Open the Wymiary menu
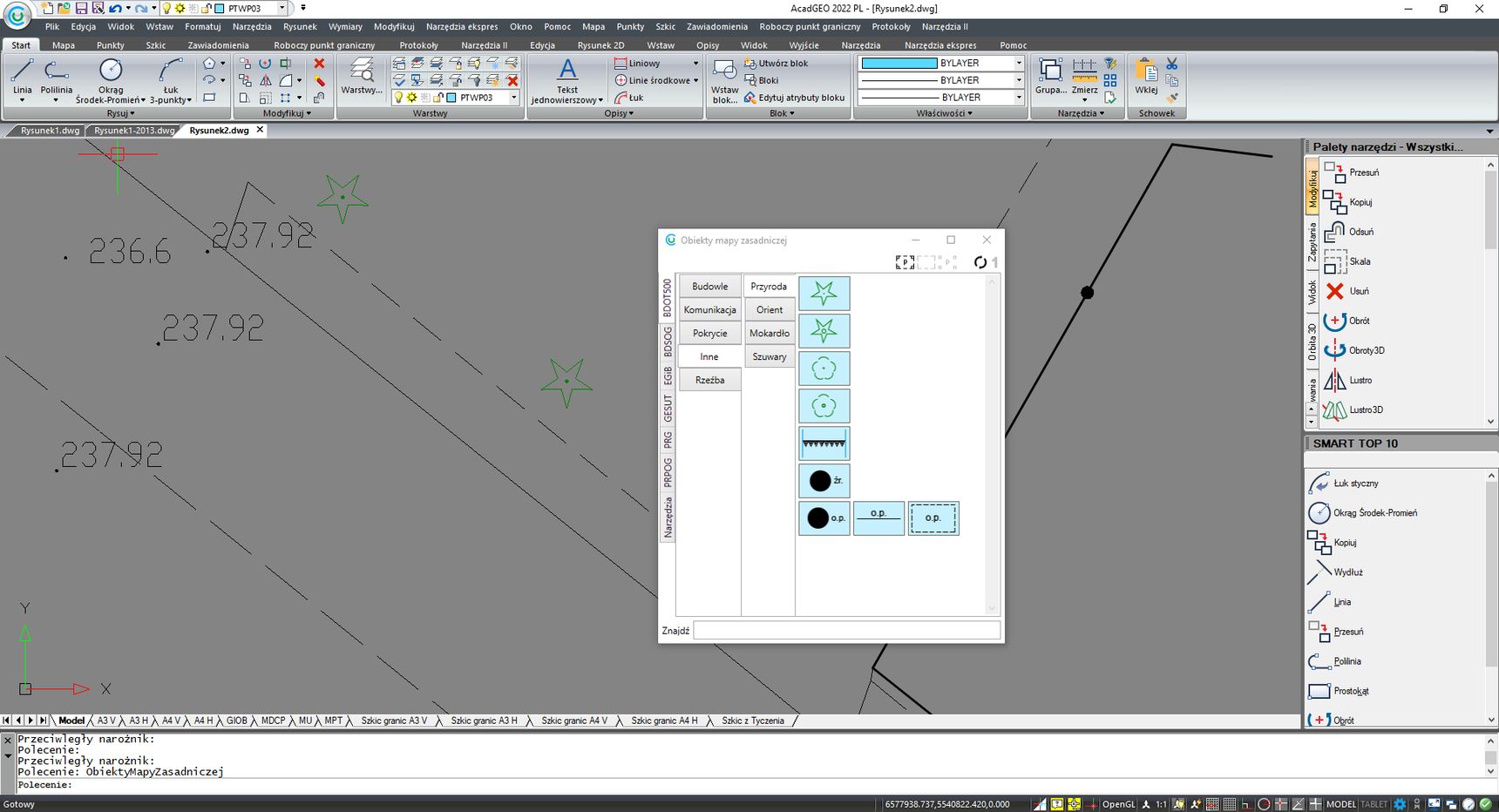The width and height of the screenshot is (1499, 812). (x=345, y=27)
